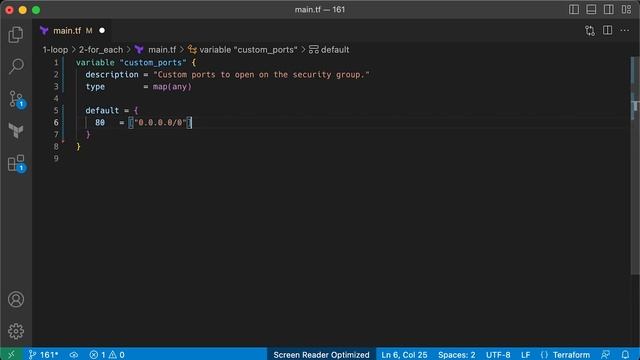
Task: Click Screen Reader Optimized status item
Action: 321,354
